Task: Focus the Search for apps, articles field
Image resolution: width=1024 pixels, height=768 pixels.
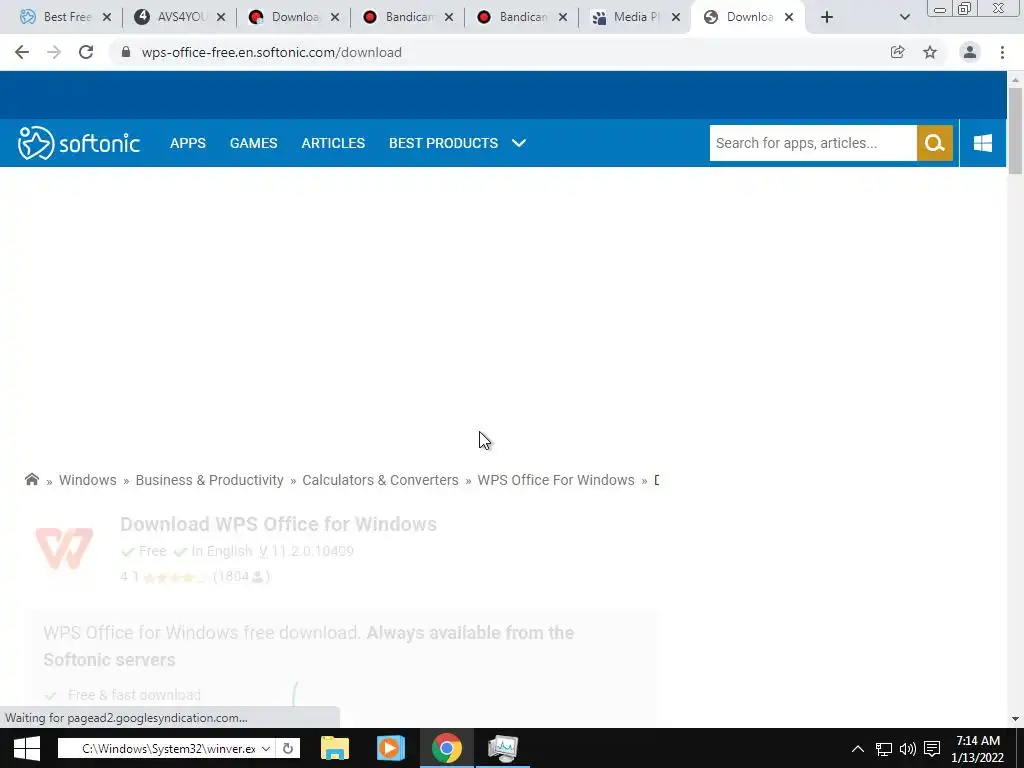Action: coord(813,143)
